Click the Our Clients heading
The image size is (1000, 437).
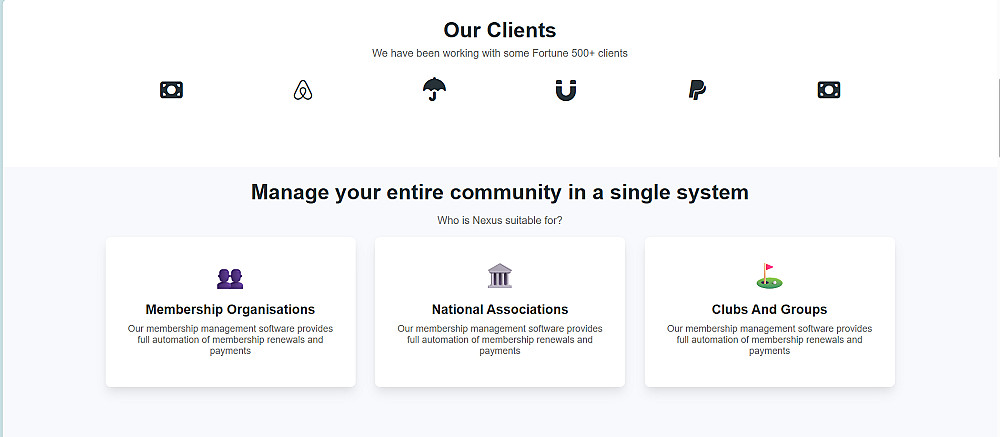pyautogui.click(x=500, y=30)
